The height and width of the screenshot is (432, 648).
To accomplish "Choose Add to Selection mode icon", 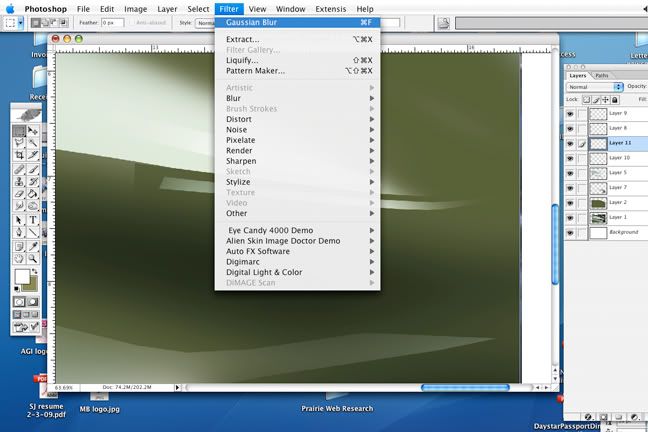I will point(45,23).
